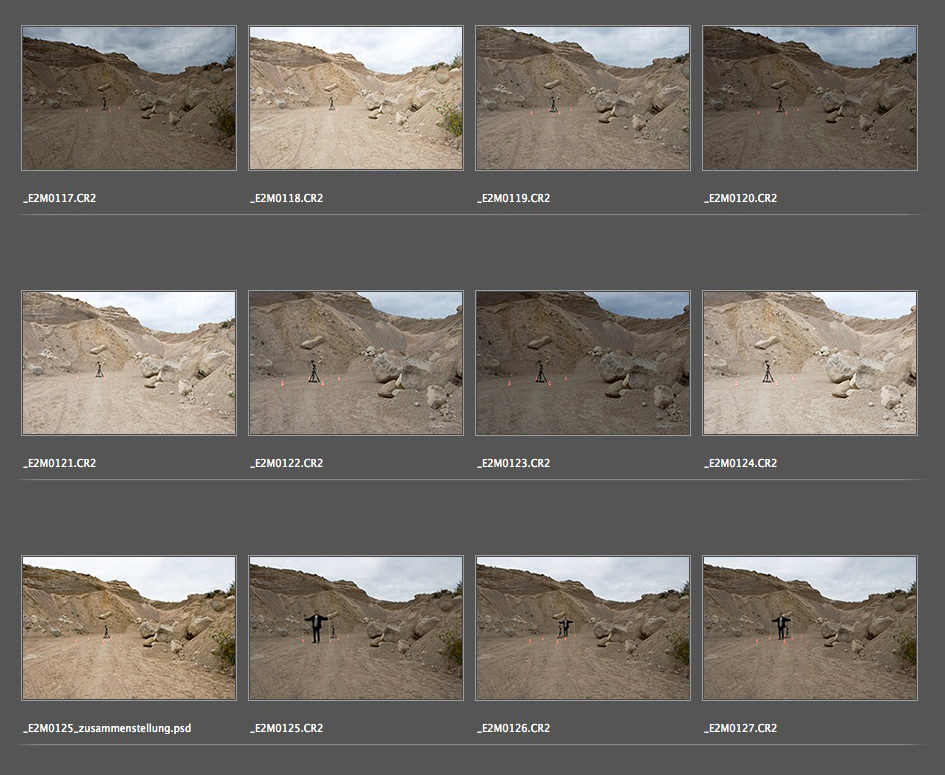Image resolution: width=945 pixels, height=775 pixels.
Task: Click the filename label _E2M0127.CR2
Action: 741,728
